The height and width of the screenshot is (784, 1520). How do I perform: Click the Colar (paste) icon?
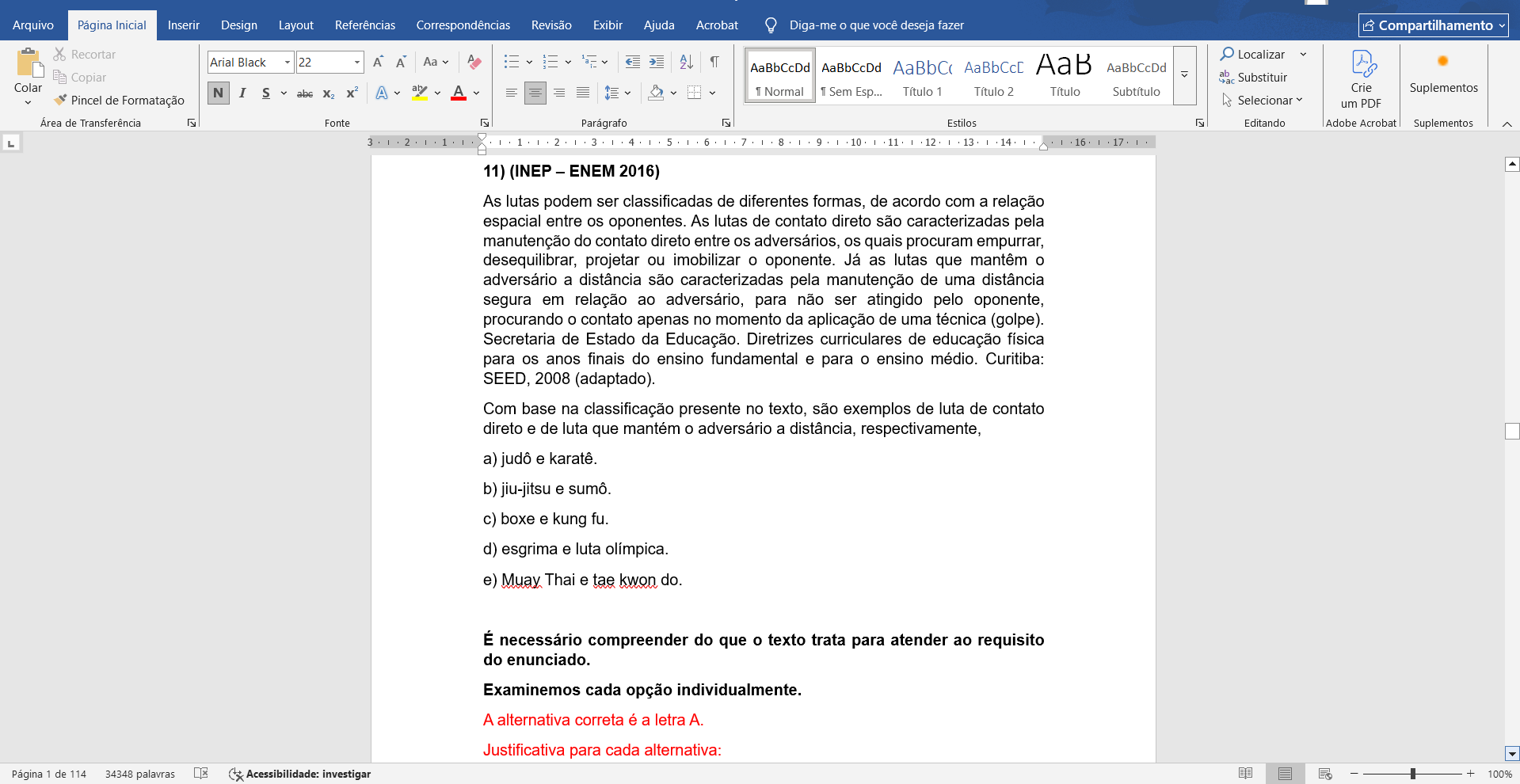(x=29, y=63)
